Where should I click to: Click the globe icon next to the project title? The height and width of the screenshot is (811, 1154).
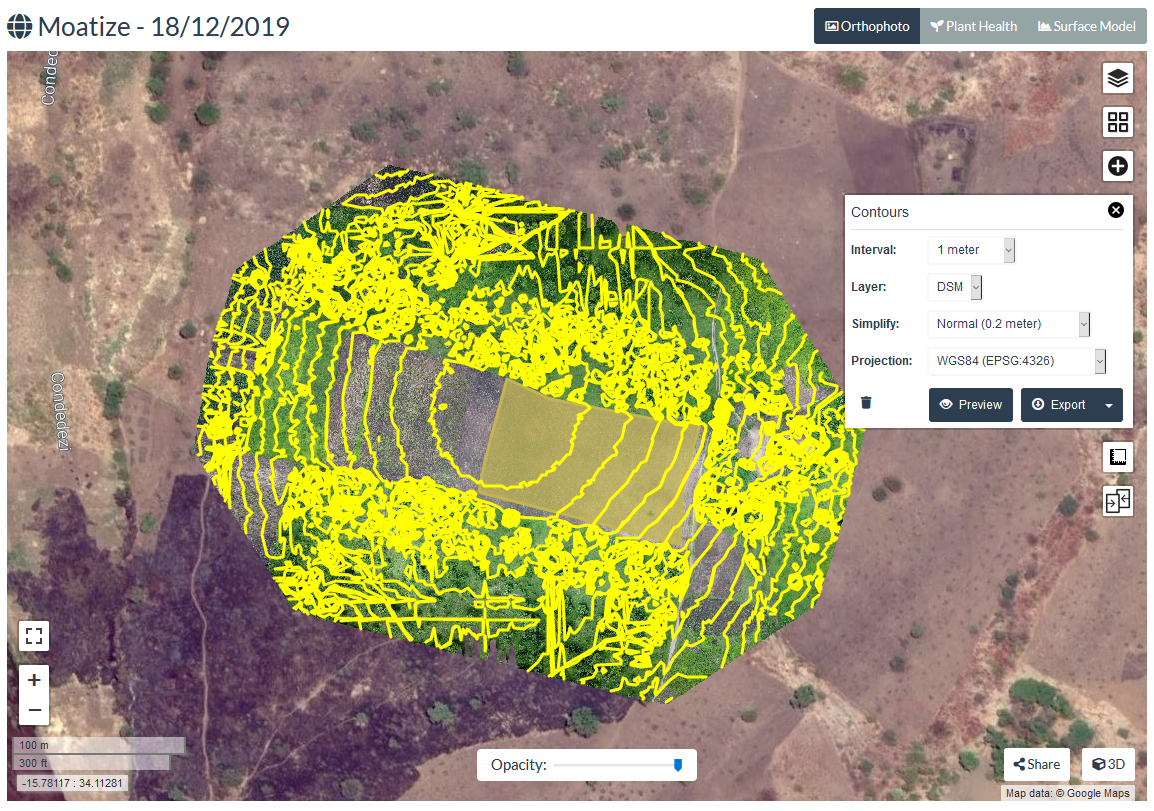[19, 25]
